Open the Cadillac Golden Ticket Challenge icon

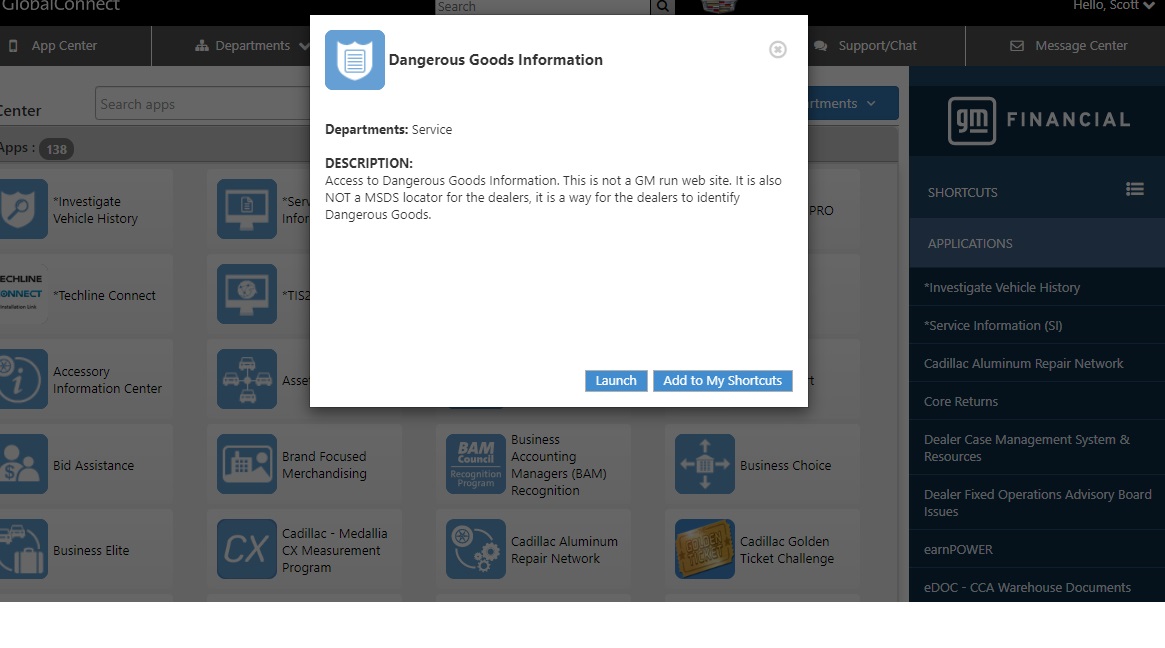(704, 549)
